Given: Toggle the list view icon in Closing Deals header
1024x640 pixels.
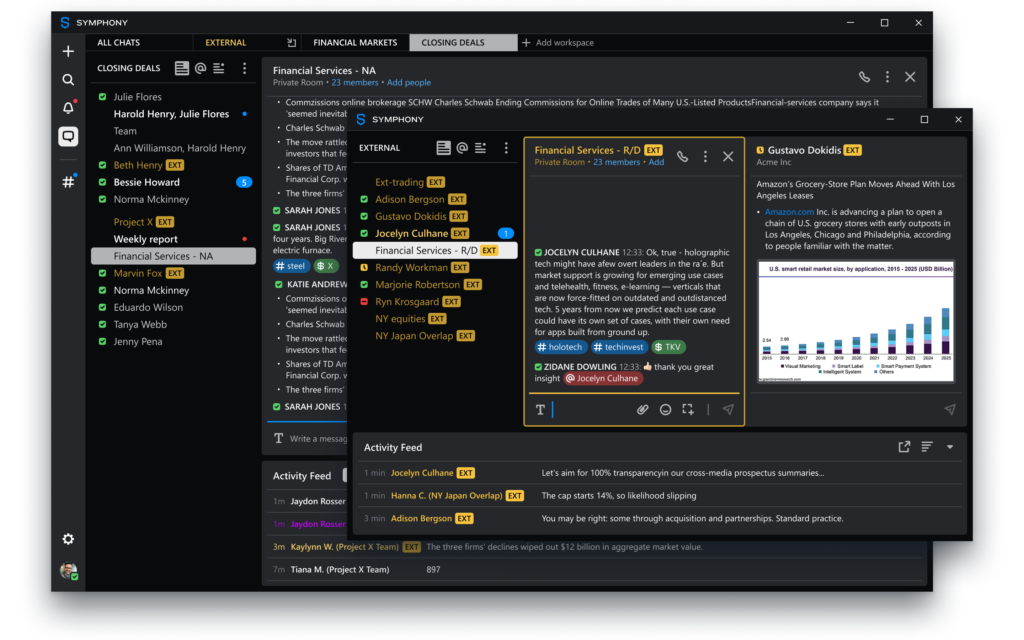Looking at the screenshot, I should click(181, 69).
